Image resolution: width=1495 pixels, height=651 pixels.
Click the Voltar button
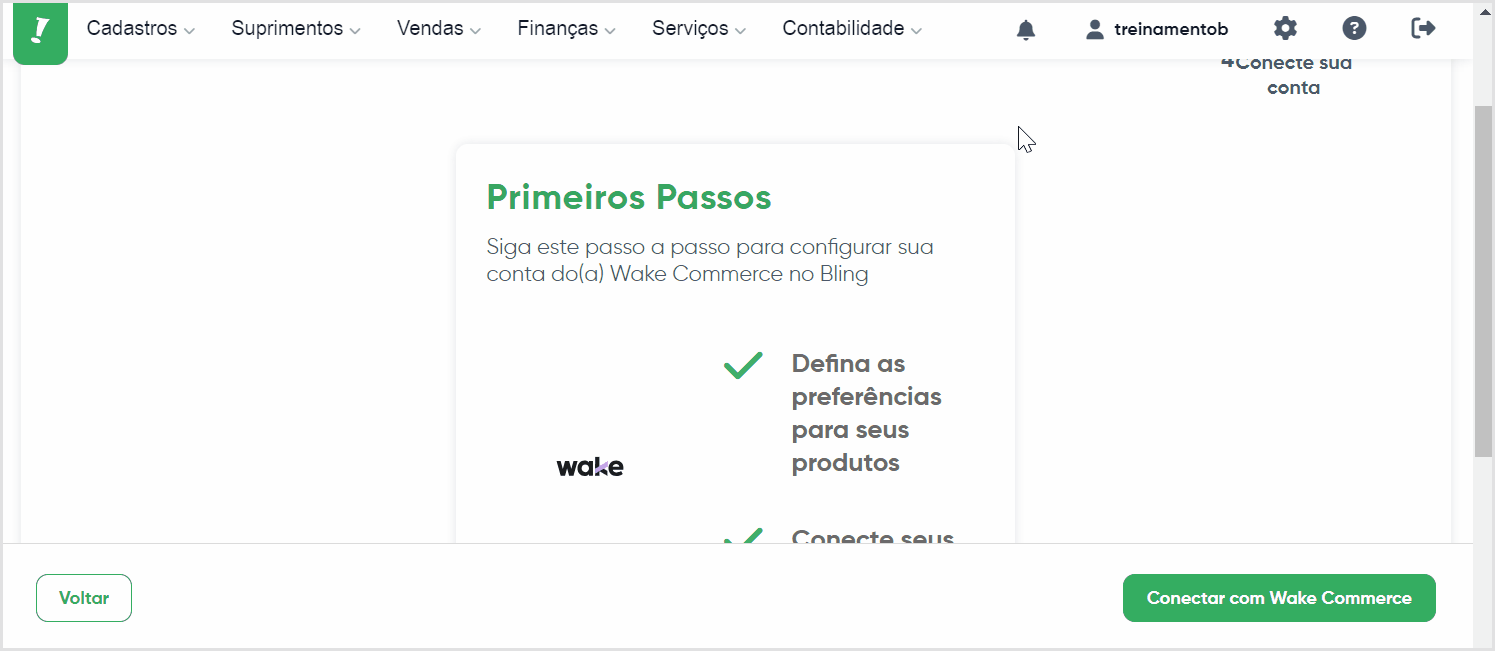point(84,598)
